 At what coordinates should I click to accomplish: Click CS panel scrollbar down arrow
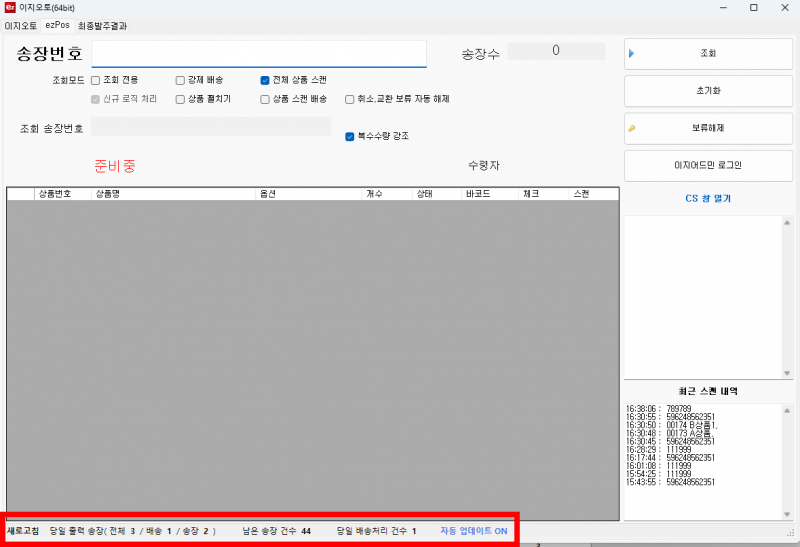click(x=787, y=373)
